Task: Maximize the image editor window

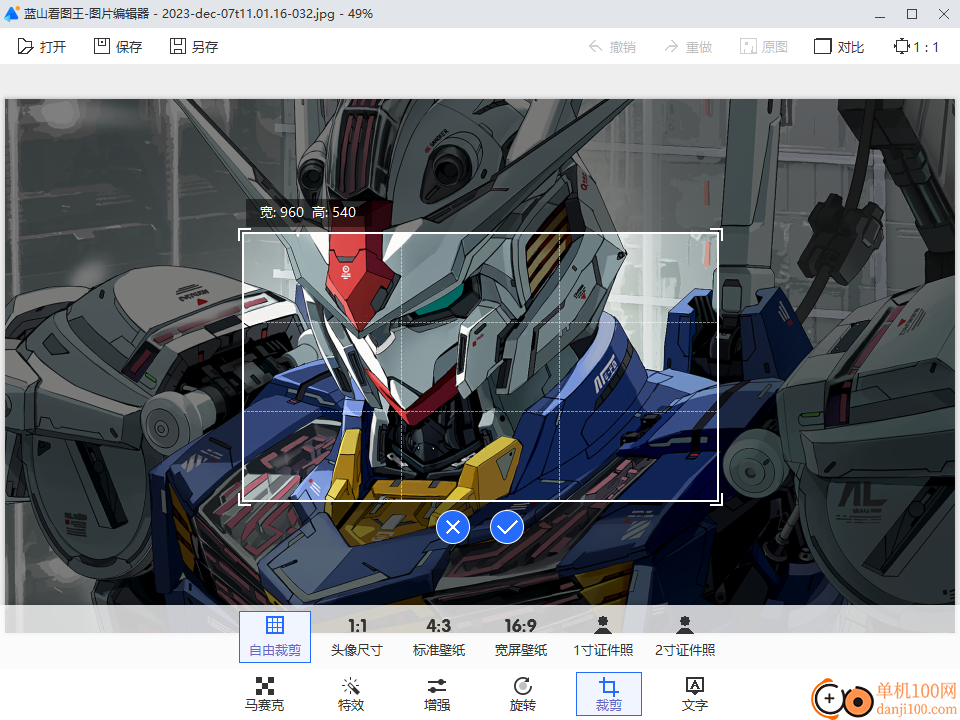Action: (912, 14)
